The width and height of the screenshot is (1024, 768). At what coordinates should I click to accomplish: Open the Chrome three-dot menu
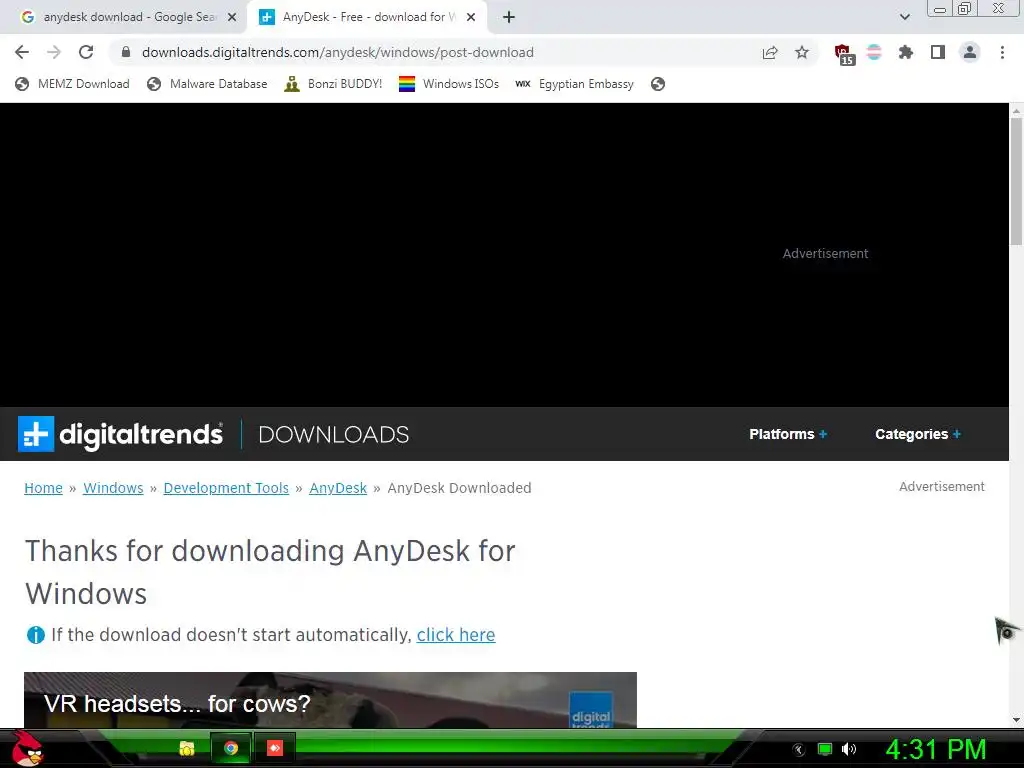[1002, 52]
